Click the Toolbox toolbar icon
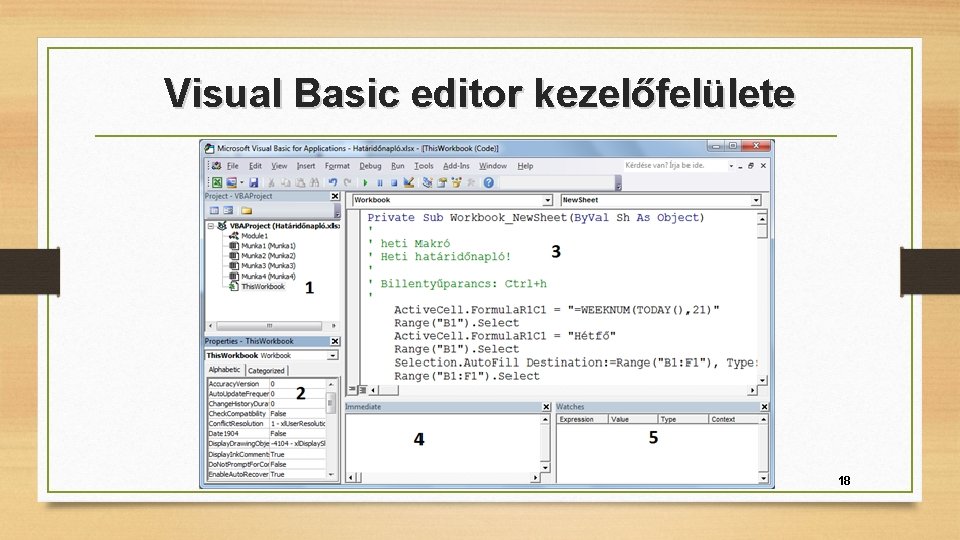This screenshot has height=540, width=960. 471,182
